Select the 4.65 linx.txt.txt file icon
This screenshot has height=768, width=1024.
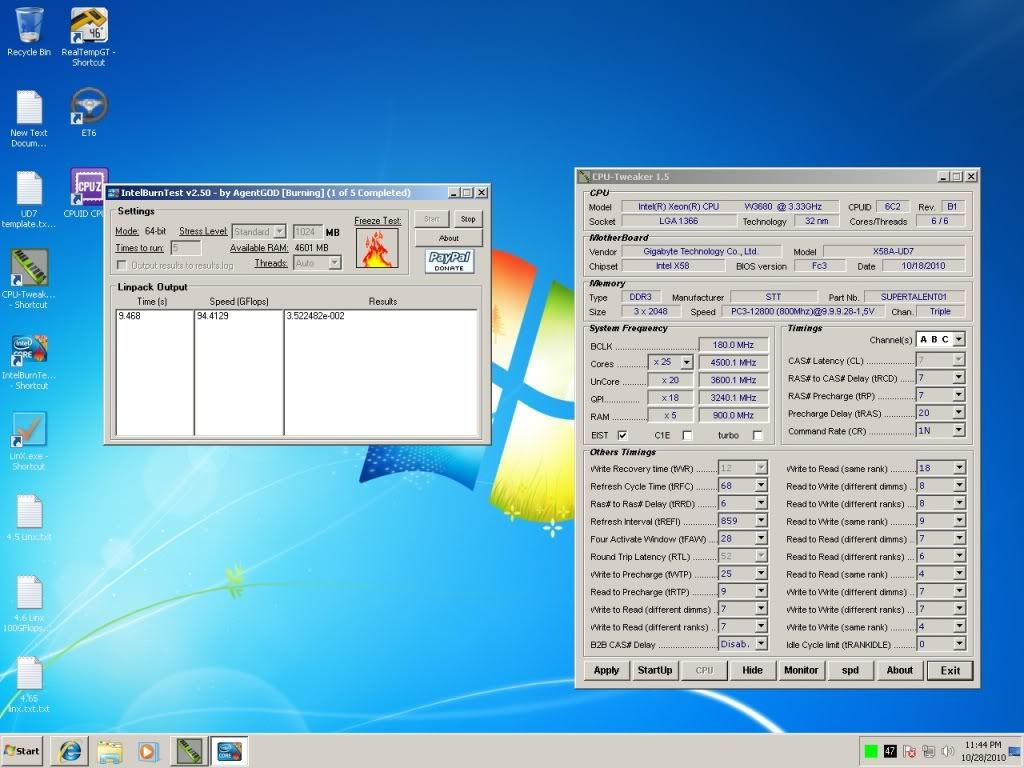click(x=29, y=684)
